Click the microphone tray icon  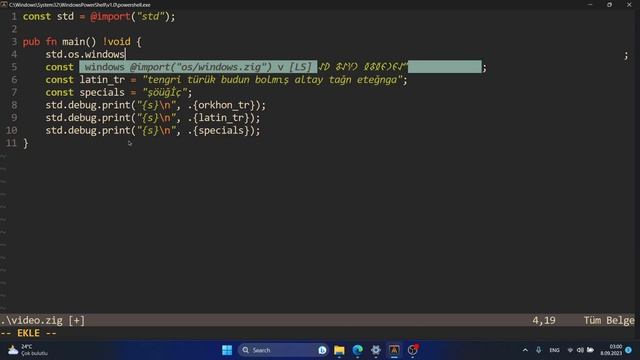tap(538, 350)
